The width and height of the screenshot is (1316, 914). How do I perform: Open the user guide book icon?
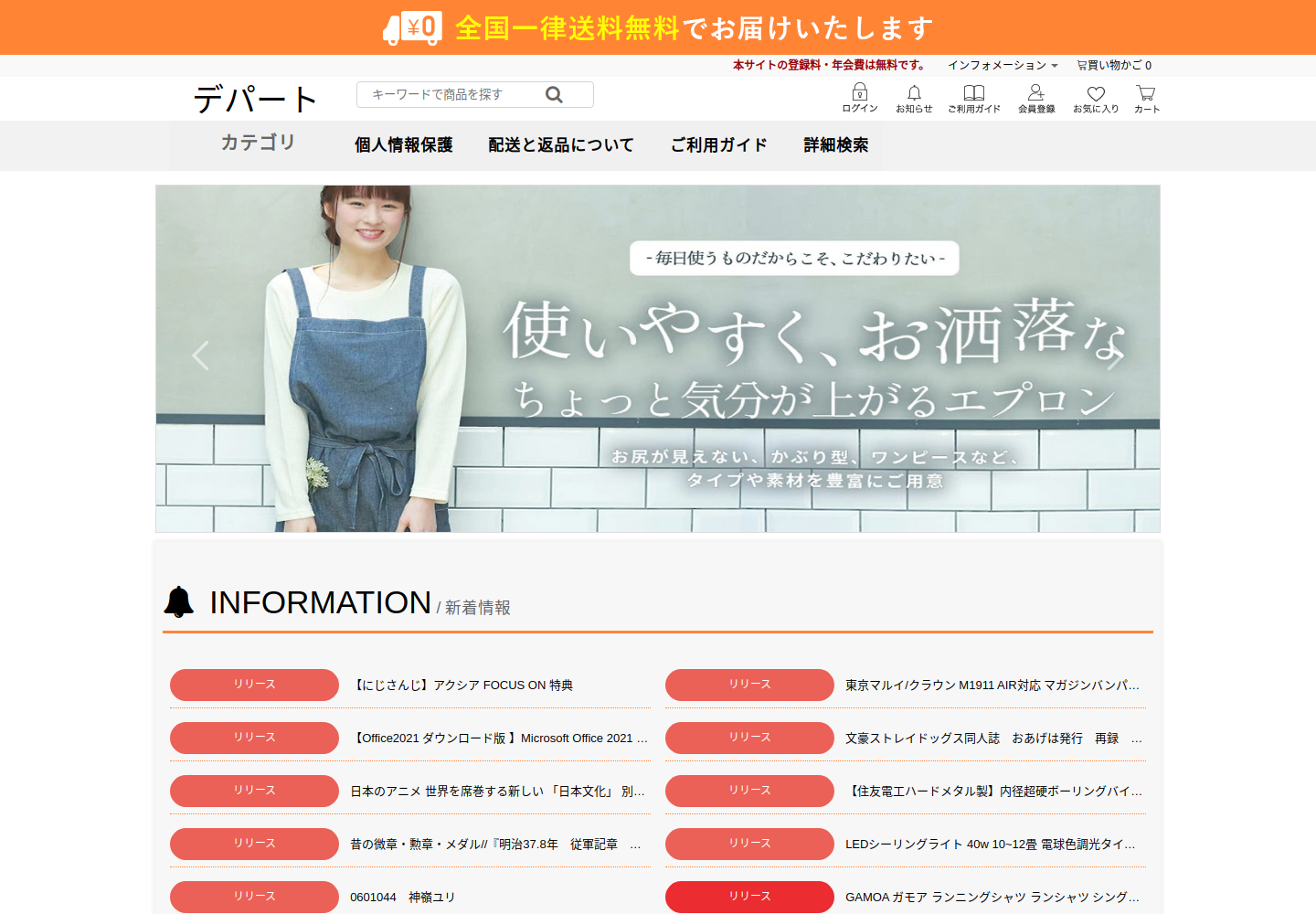974,98
